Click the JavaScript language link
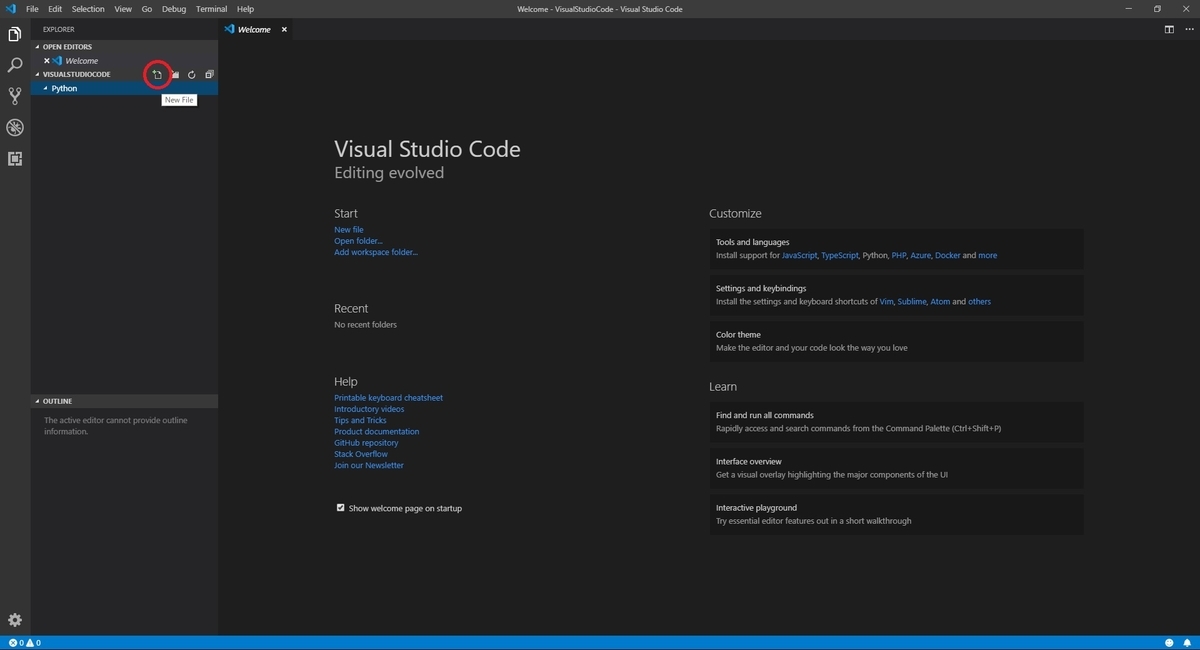 tap(799, 256)
